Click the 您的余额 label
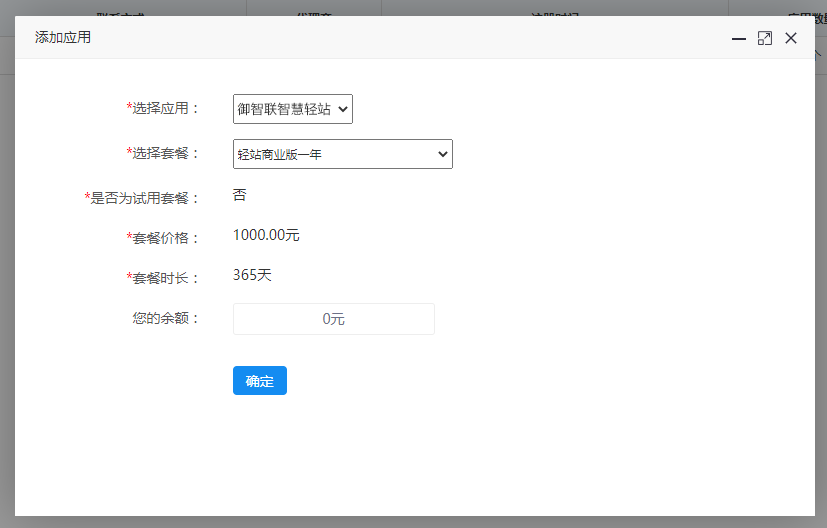The width and height of the screenshot is (827, 528). click(x=166, y=318)
